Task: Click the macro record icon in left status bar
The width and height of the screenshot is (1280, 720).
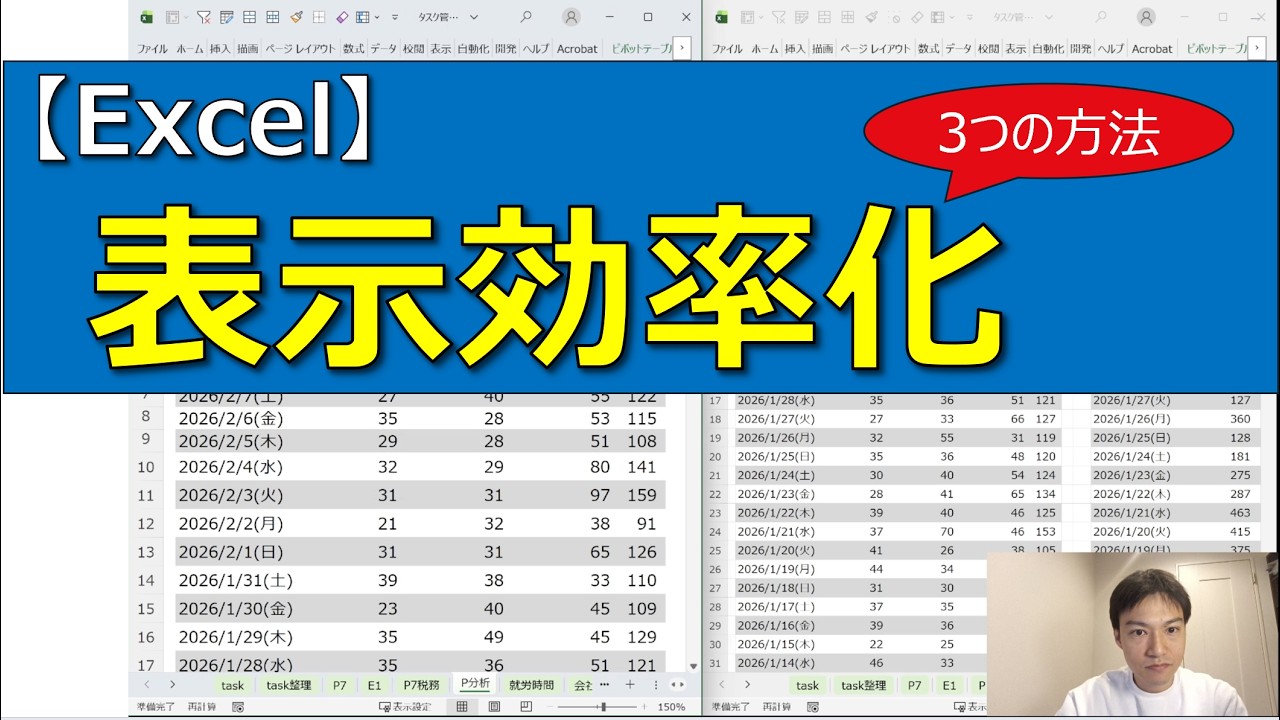Action: click(238, 707)
